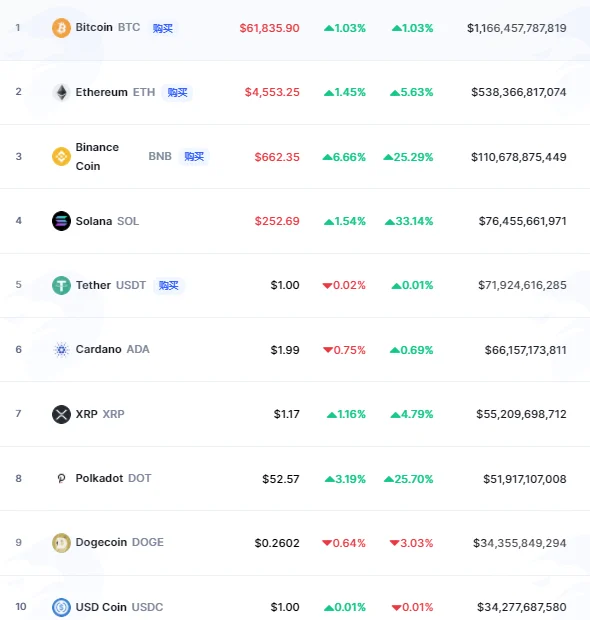Click the 购买 button next to Tether USDT

click(x=168, y=285)
